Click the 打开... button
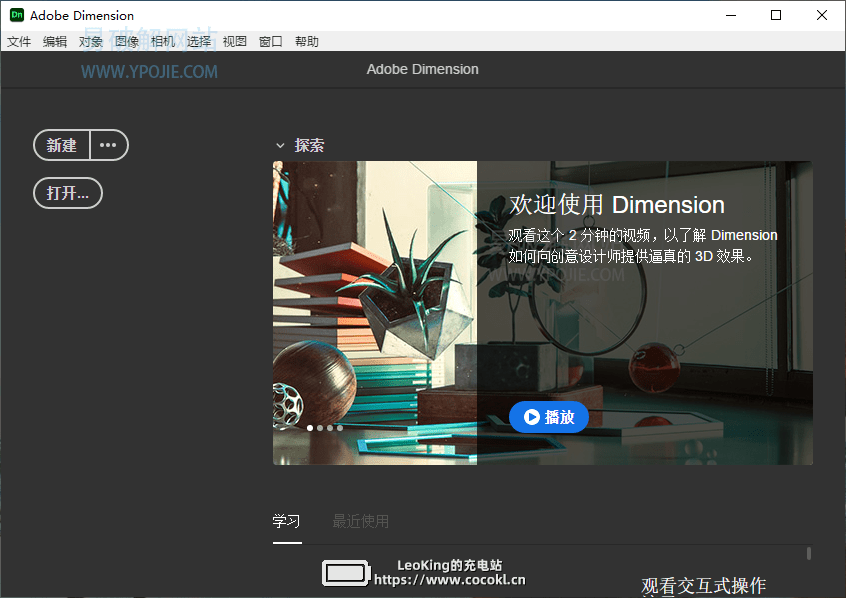Screen dimensions: 846x598 tap(68, 193)
